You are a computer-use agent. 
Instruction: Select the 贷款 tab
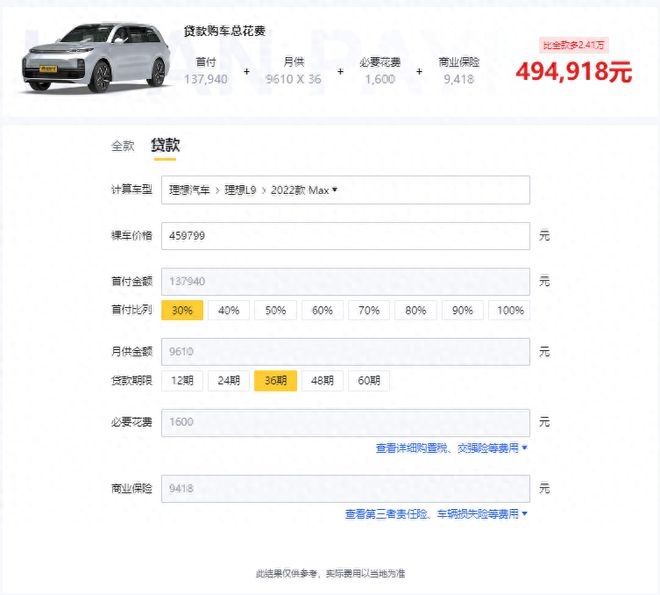coord(165,145)
